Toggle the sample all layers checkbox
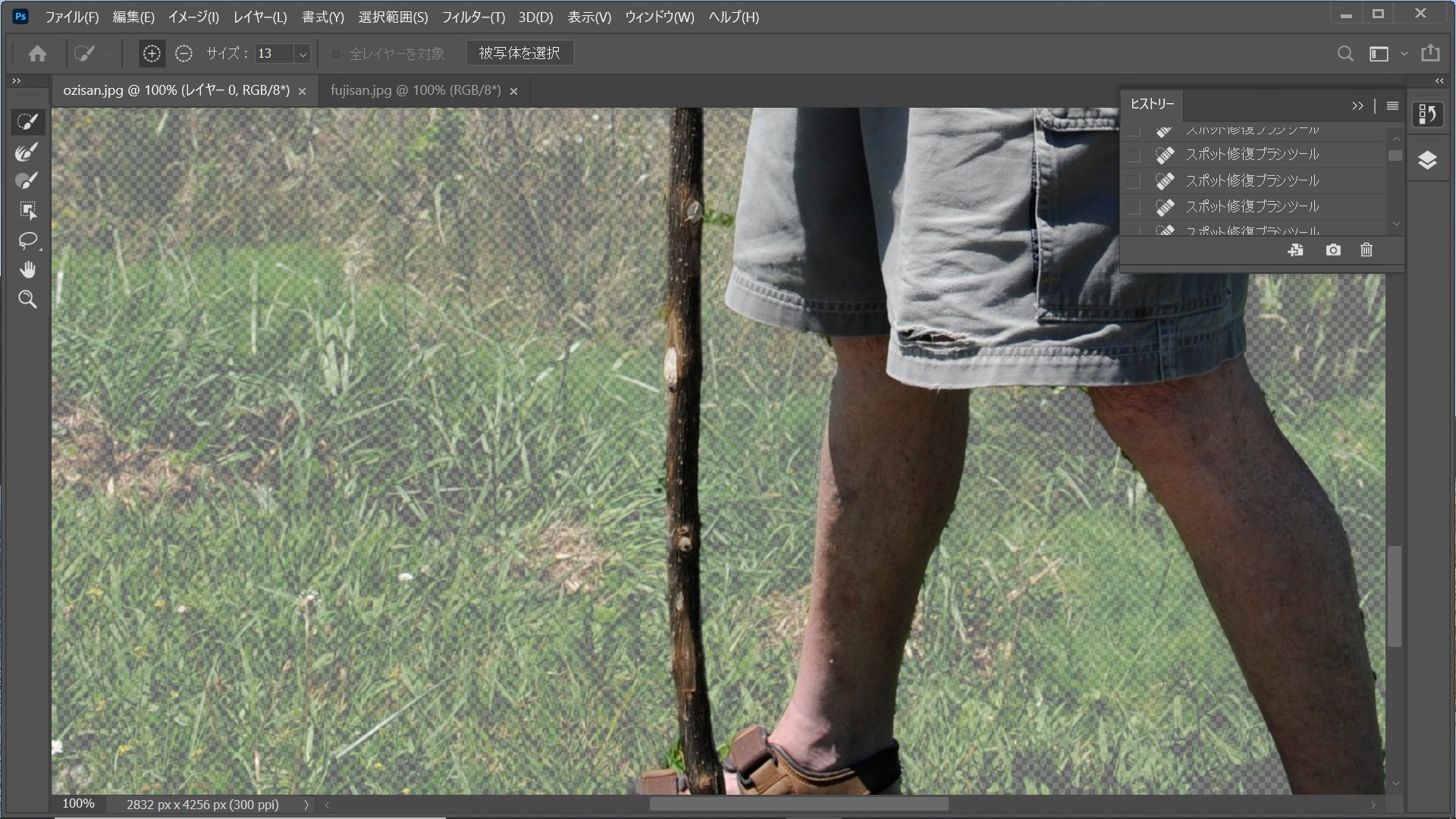 click(x=336, y=54)
